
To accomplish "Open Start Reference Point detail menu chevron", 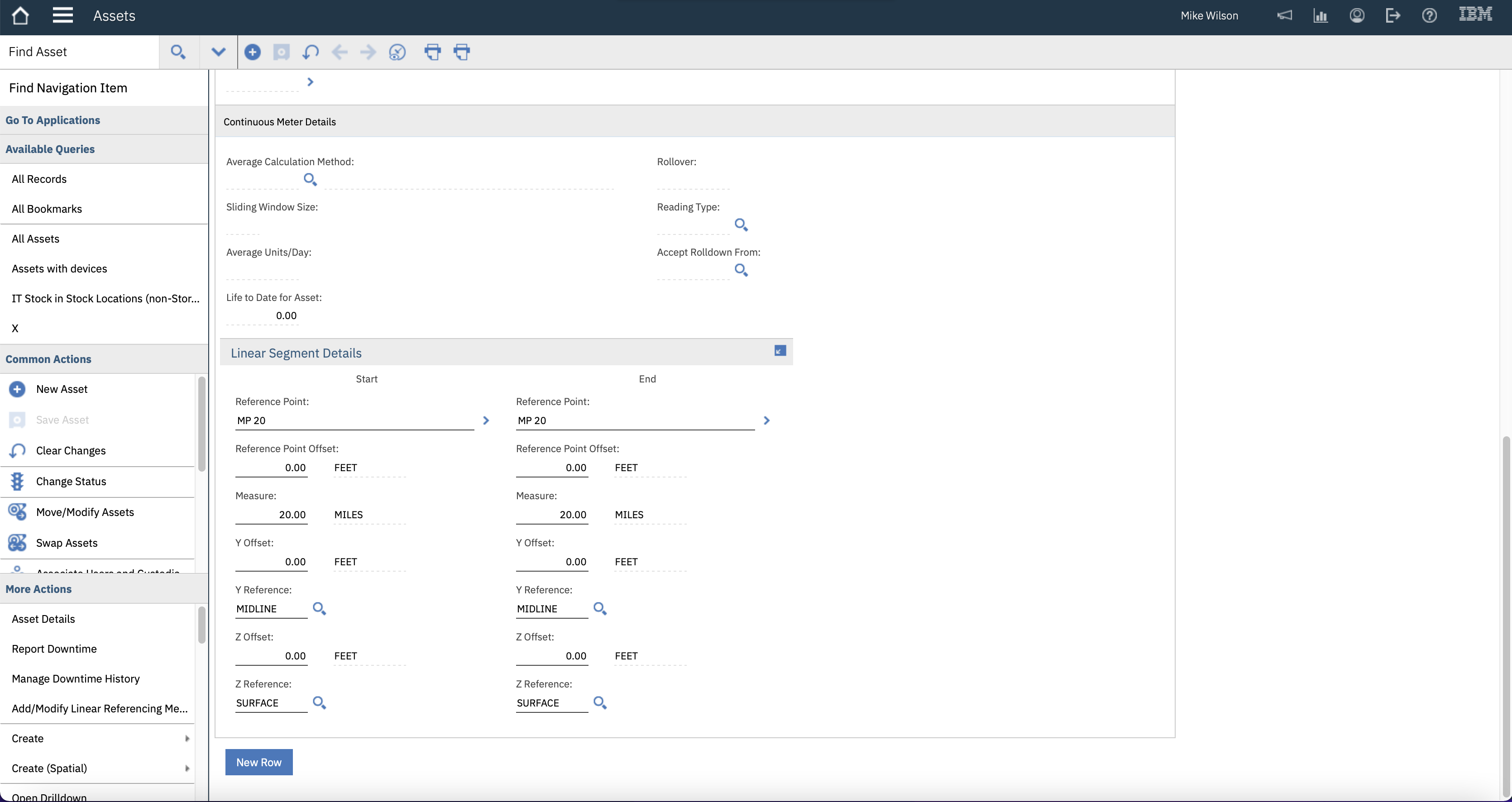I will 486,420.
